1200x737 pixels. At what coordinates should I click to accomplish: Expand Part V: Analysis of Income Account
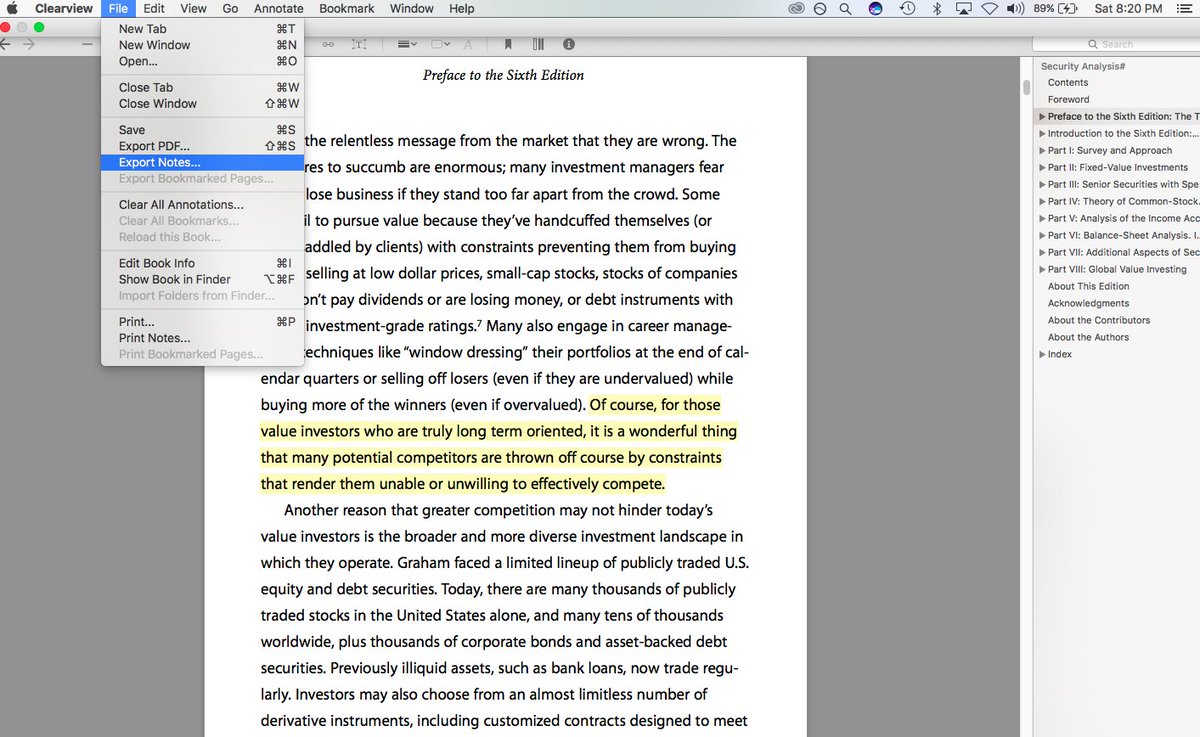click(x=1043, y=218)
